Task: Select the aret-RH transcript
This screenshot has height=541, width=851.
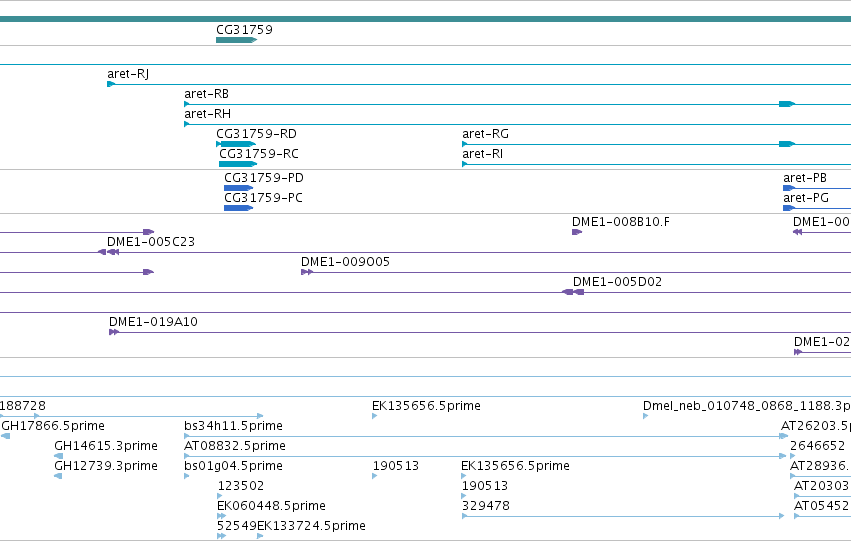Action: click(x=207, y=114)
